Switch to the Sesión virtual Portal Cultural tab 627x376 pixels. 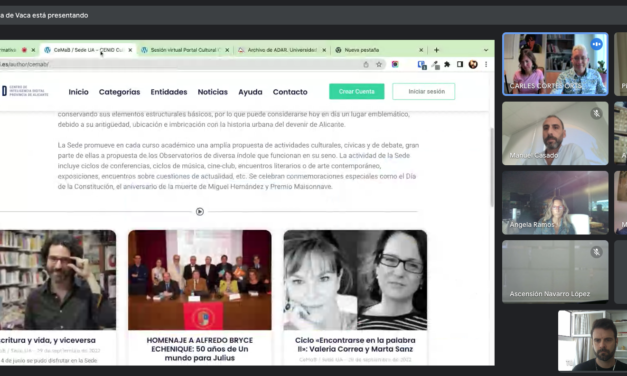(182, 50)
